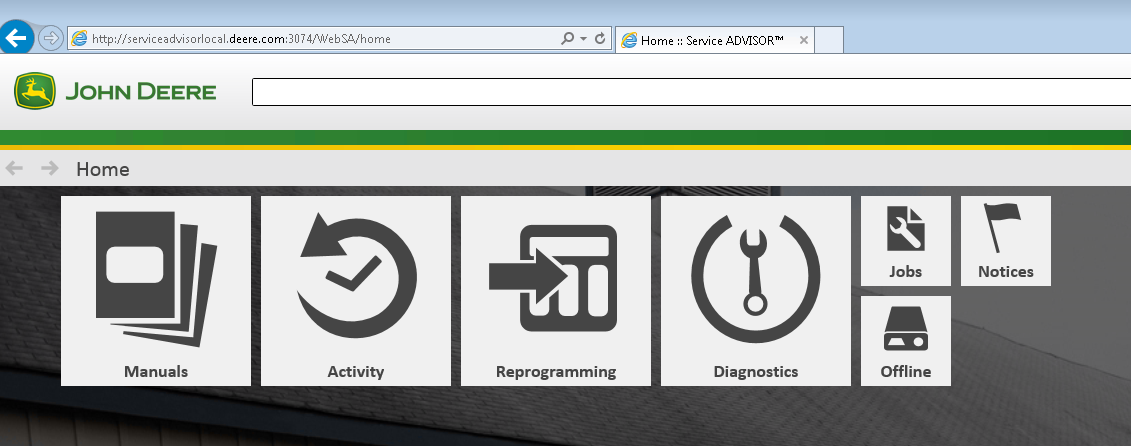Select the Offline drive tile
The height and width of the screenshot is (446, 1131).
coord(906,341)
